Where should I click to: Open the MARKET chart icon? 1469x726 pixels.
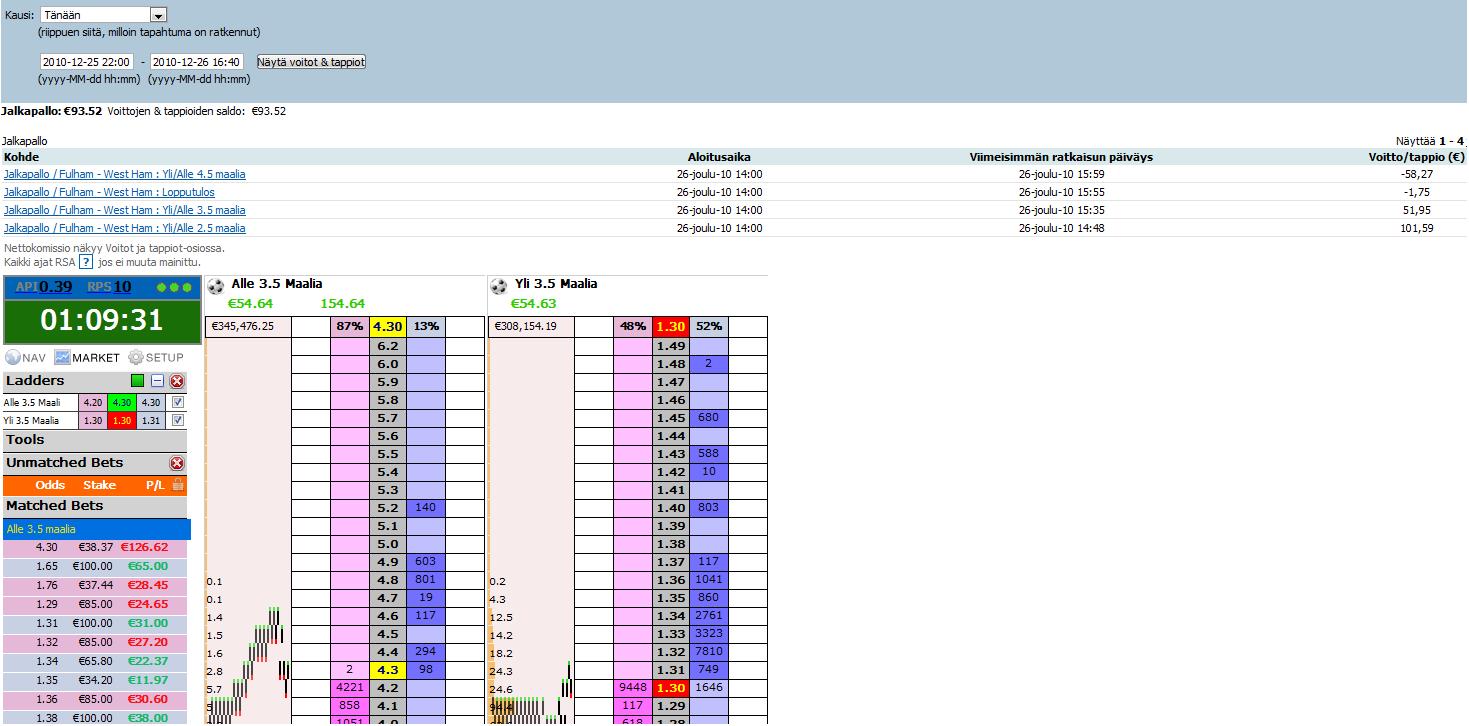(63, 358)
